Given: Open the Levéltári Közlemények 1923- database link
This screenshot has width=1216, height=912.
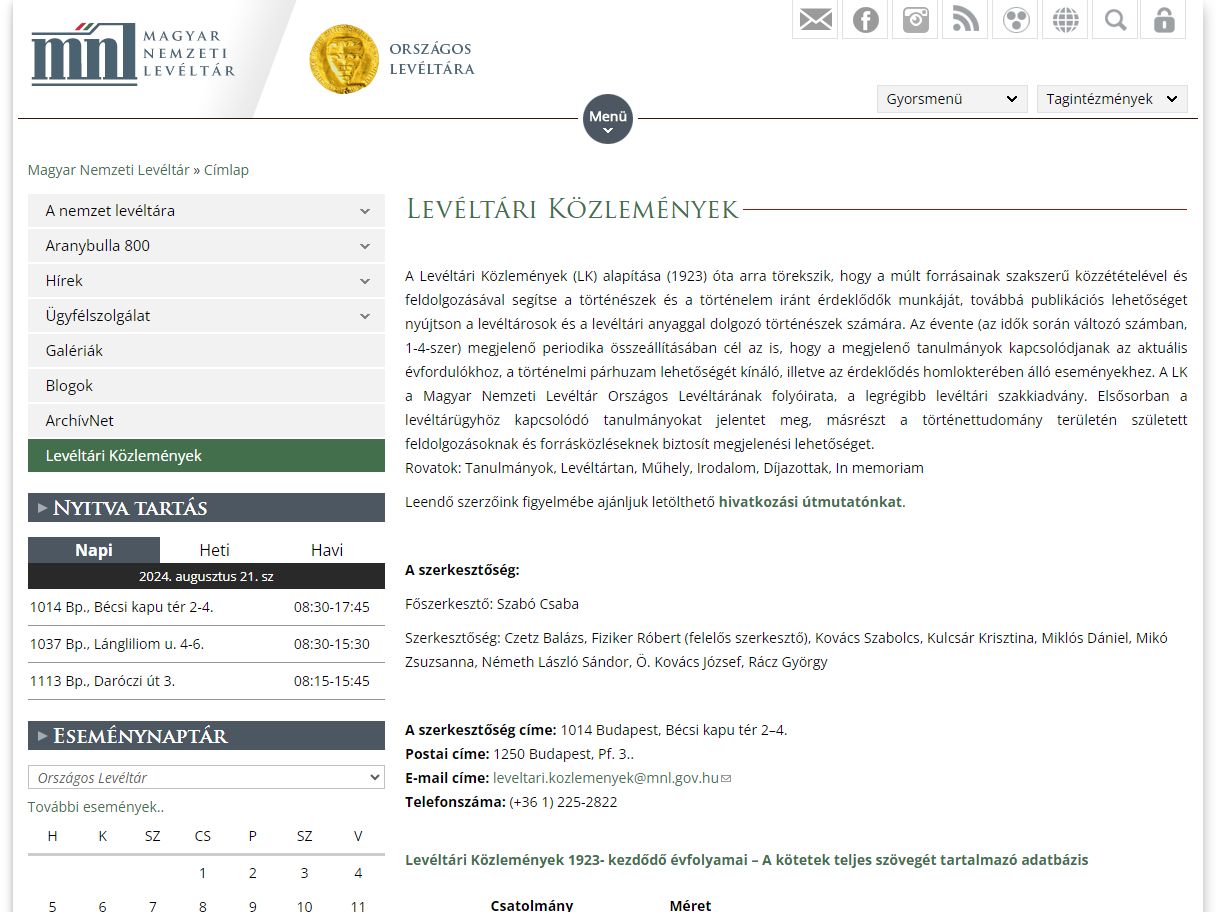Looking at the screenshot, I should (747, 860).
